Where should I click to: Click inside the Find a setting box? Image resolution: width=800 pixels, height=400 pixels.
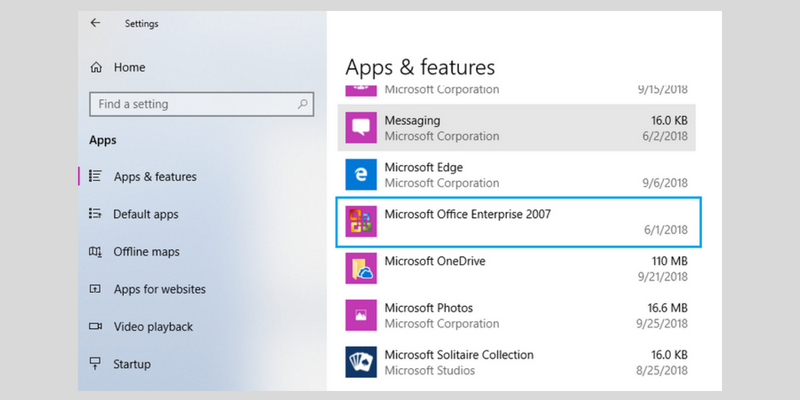[x=202, y=104]
